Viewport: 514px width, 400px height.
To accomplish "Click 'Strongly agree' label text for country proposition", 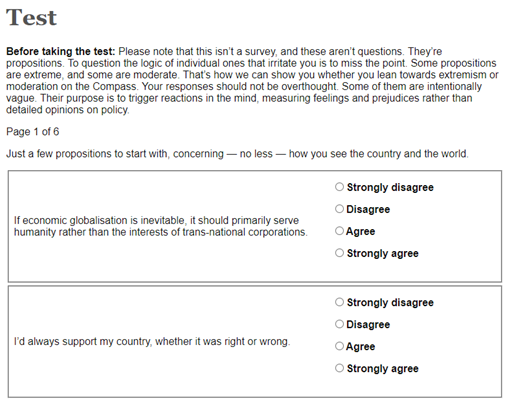I will coord(383,369).
